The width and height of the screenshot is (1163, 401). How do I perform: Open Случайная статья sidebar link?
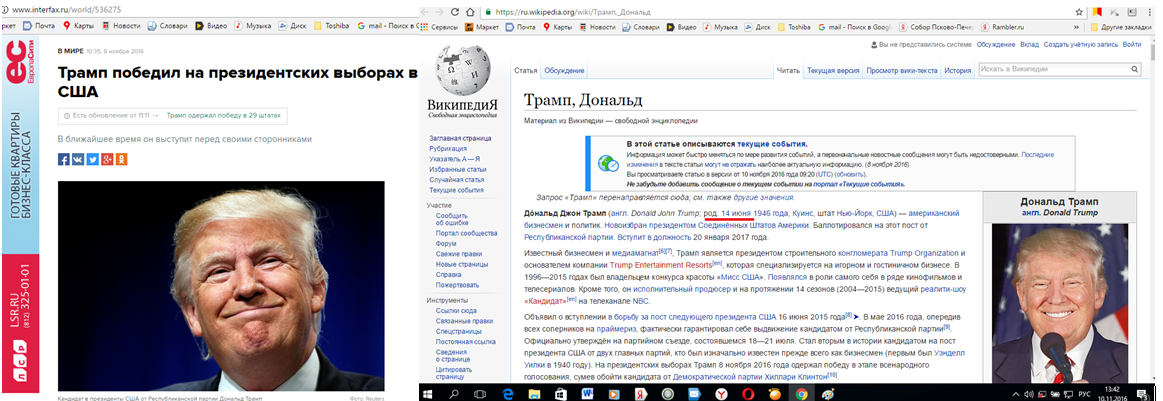[x=456, y=179]
